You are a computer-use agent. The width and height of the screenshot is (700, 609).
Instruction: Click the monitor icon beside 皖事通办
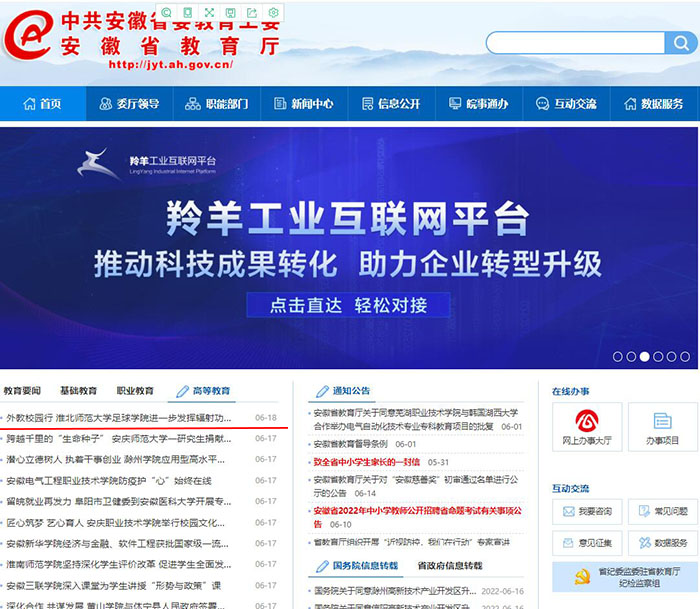[x=455, y=104]
